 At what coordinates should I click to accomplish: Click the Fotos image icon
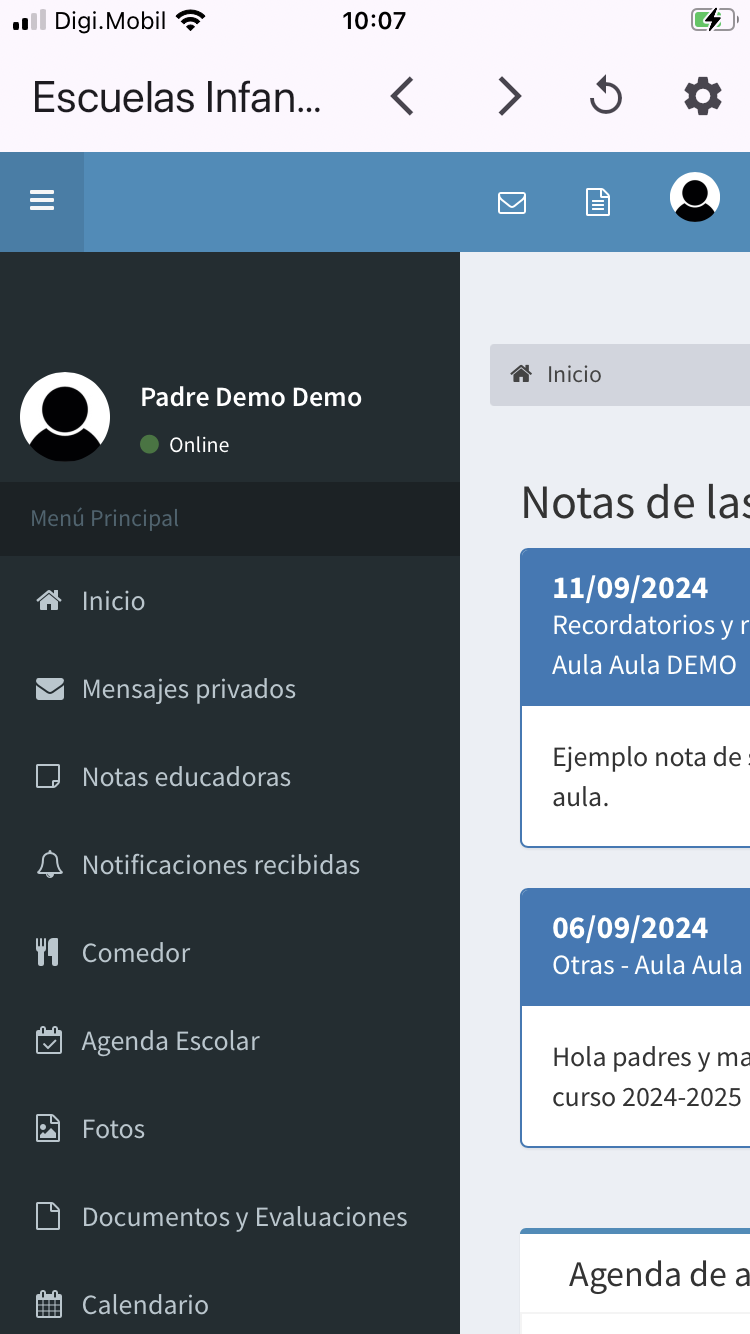[x=48, y=1129]
